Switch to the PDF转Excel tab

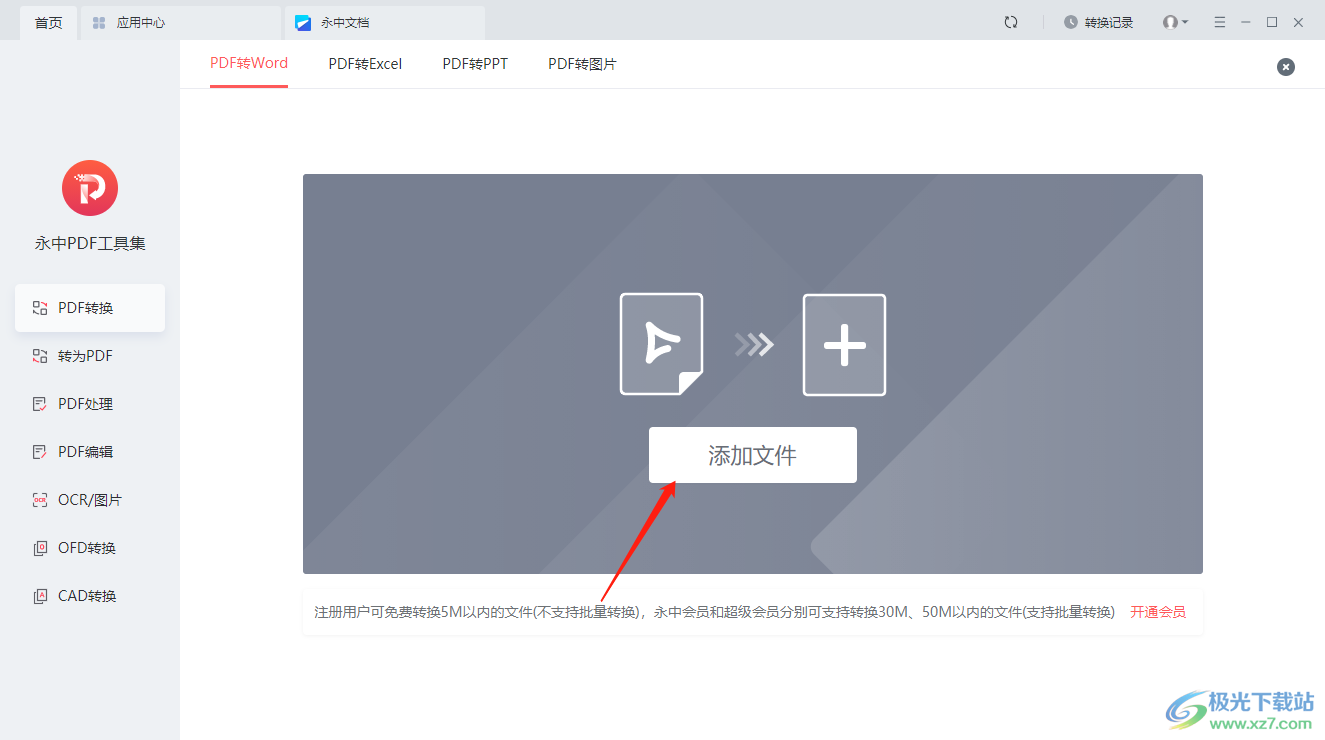click(x=365, y=64)
